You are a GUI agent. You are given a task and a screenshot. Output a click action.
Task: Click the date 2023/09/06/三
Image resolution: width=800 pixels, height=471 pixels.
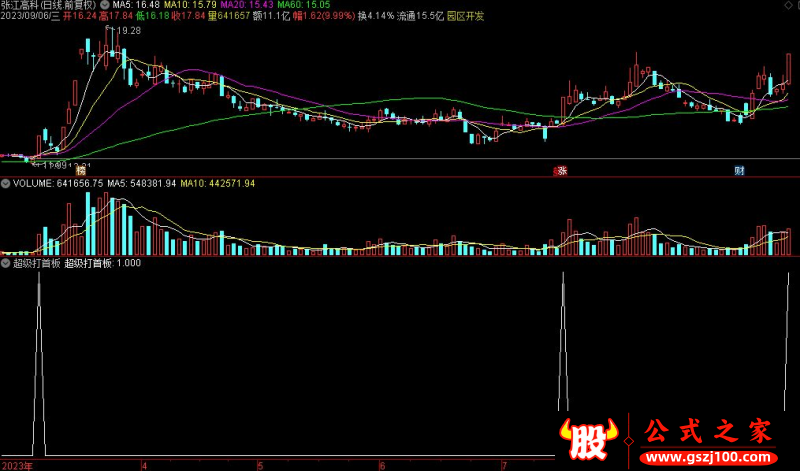(30, 16)
